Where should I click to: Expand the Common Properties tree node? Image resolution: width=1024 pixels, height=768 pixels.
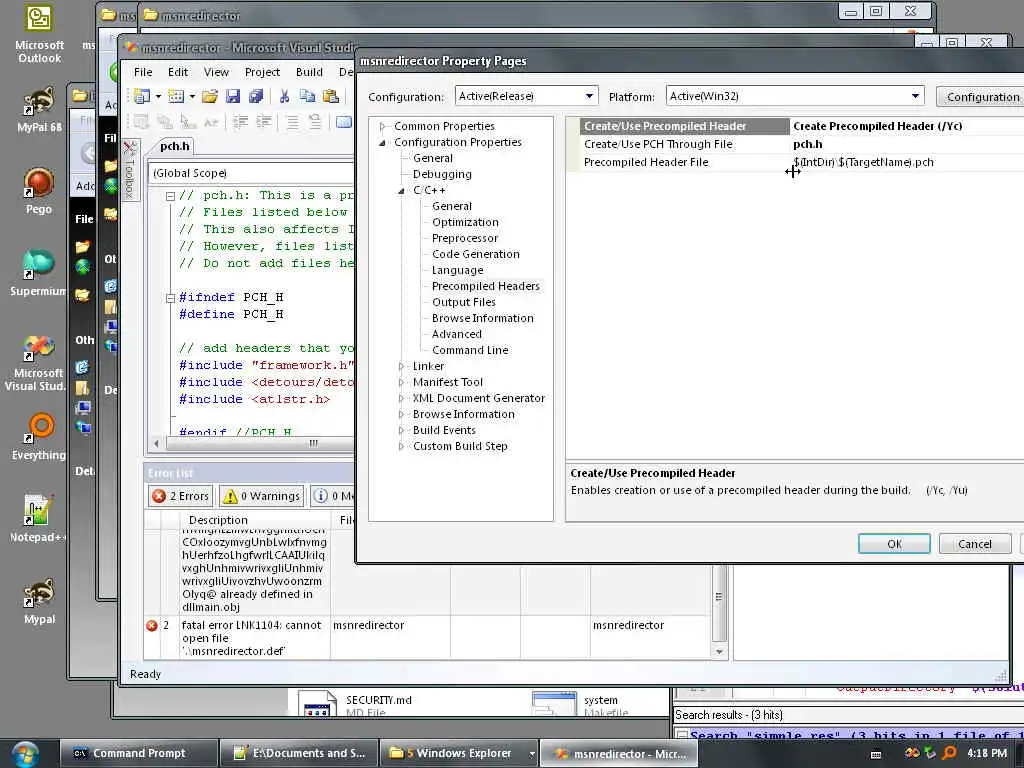tap(383, 126)
